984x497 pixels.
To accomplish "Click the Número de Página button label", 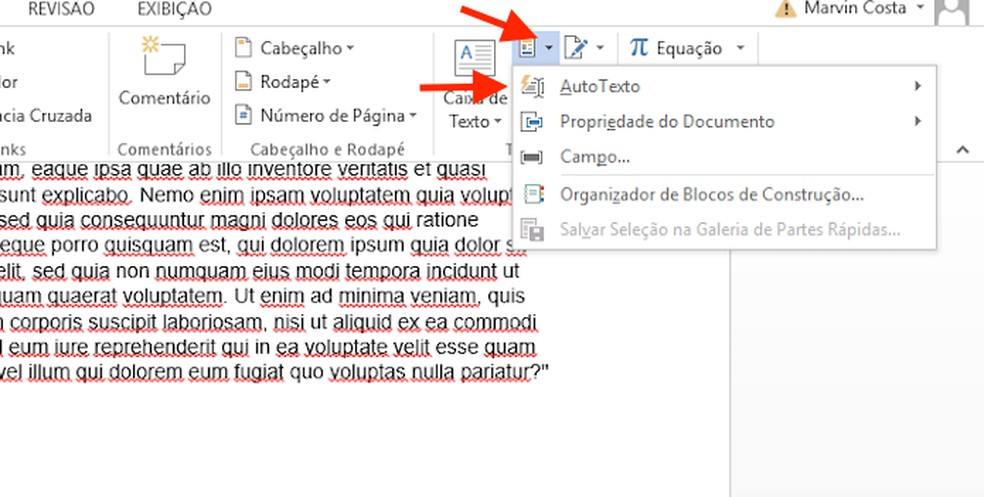I will coord(333,116).
